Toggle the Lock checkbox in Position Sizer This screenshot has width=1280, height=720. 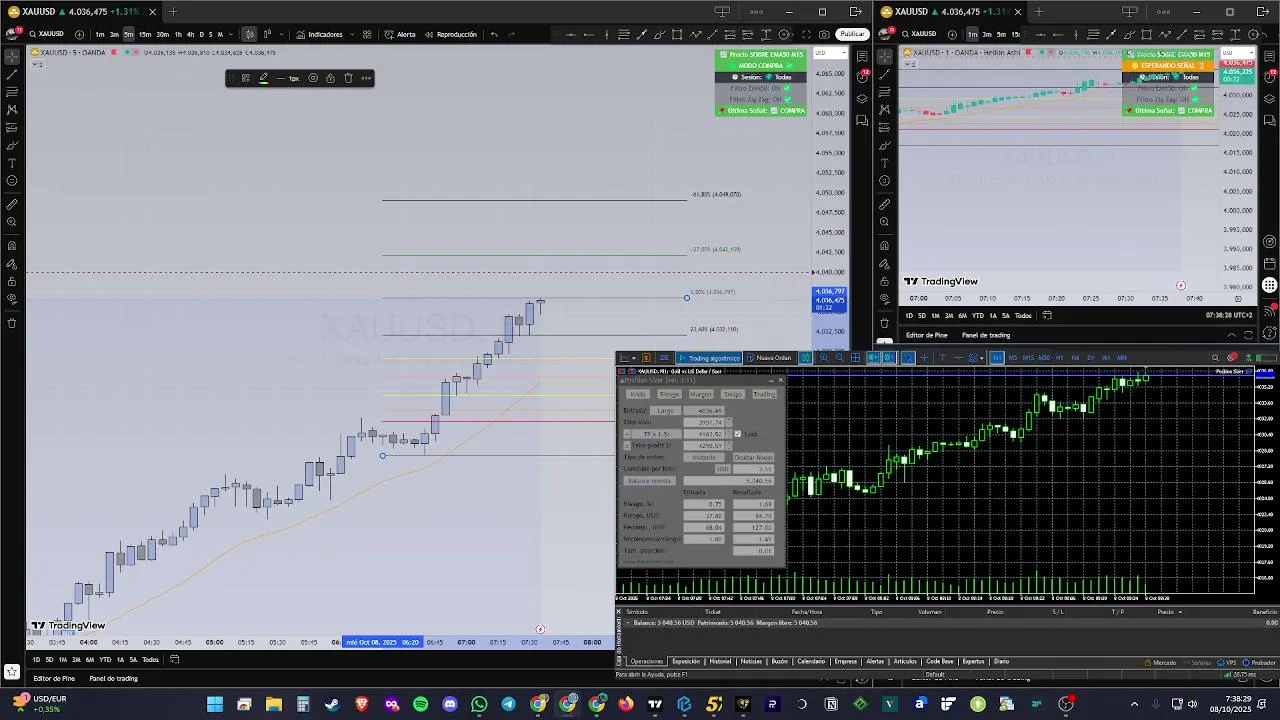pyautogui.click(x=738, y=434)
